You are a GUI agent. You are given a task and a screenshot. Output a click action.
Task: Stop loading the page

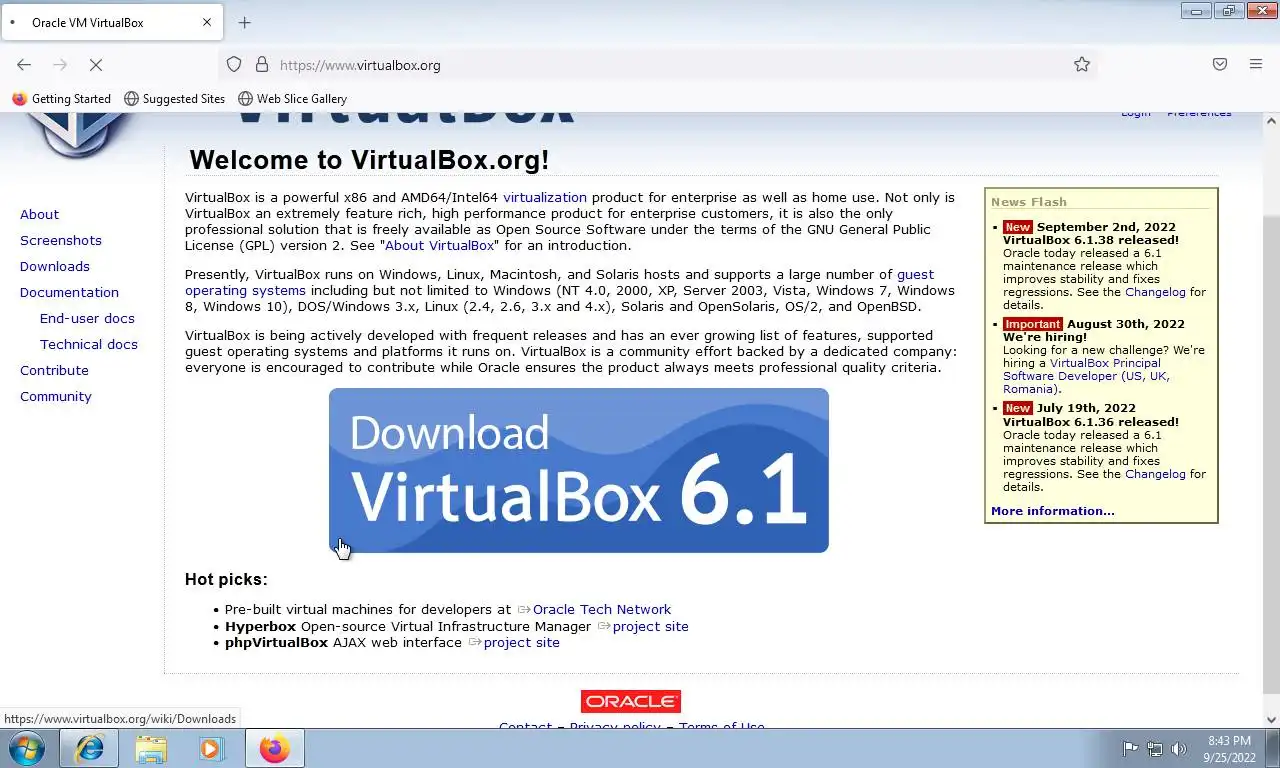[x=96, y=64]
